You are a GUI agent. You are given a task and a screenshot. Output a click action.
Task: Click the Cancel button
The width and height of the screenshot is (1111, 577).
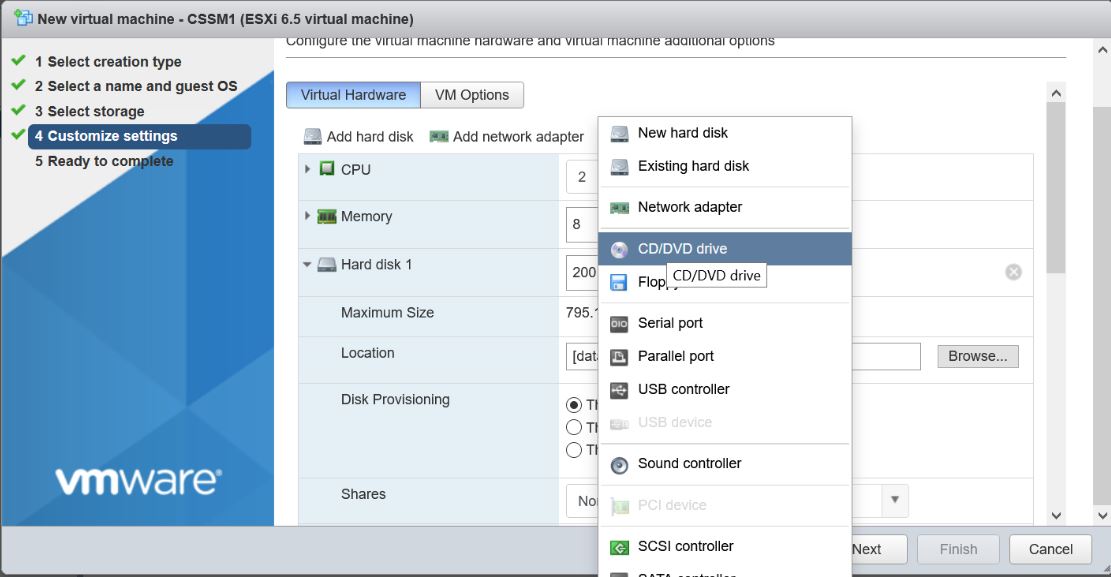click(1050, 549)
